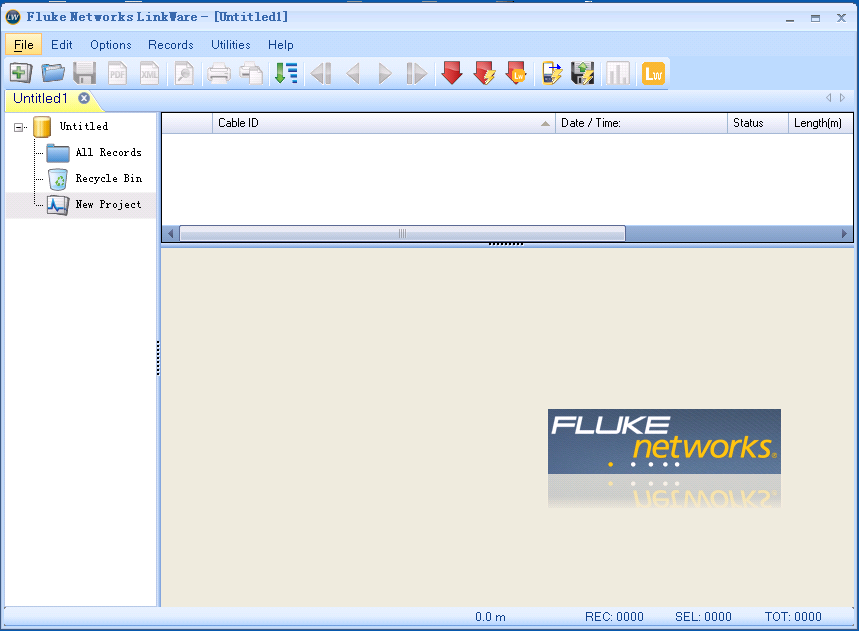
Task: Open the bar chart statistics icon
Action: [x=617, y=73]
